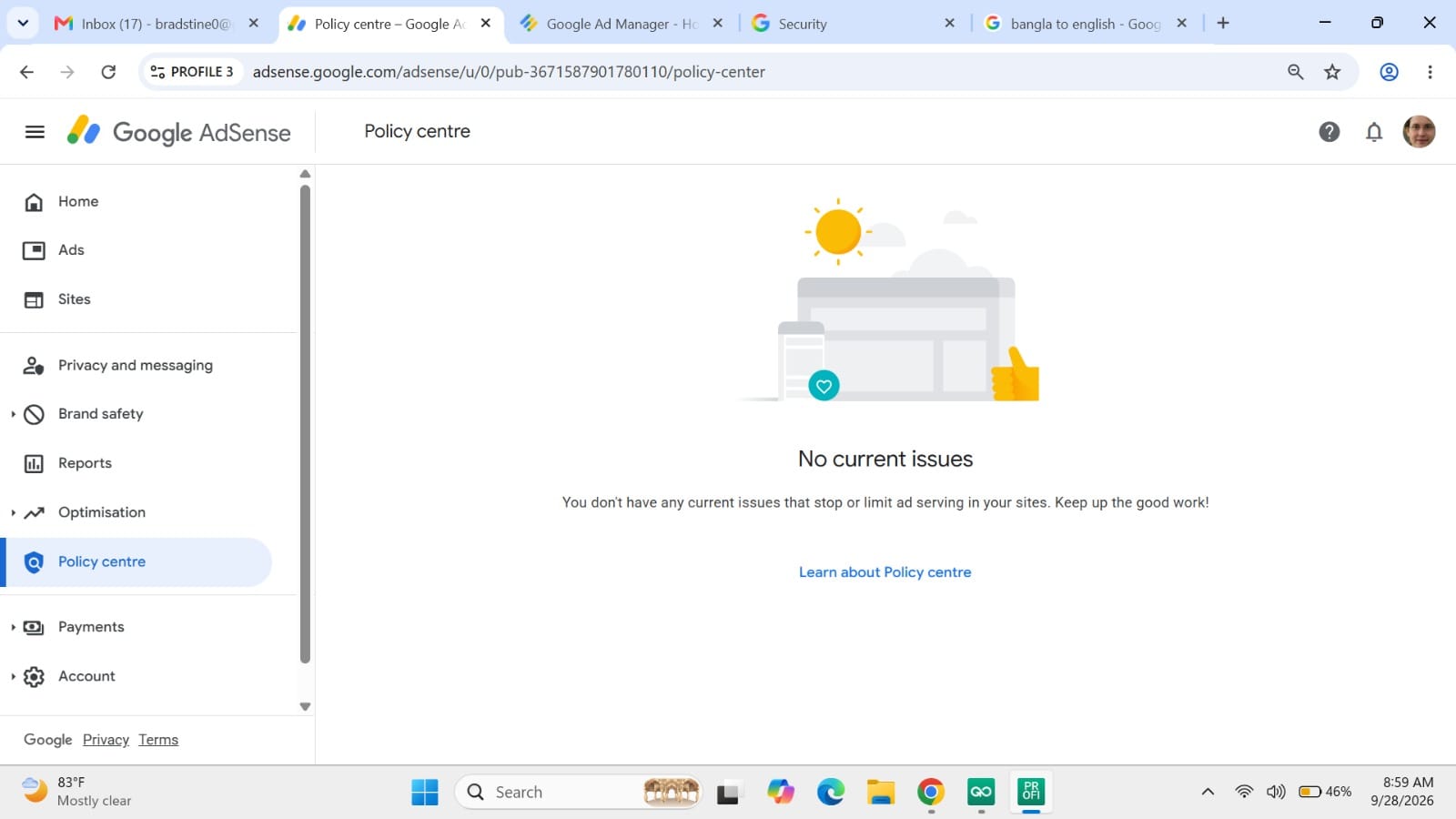1456x819 pixels.
Task: Show hidden system tray icons
Action: (1208, 792)
